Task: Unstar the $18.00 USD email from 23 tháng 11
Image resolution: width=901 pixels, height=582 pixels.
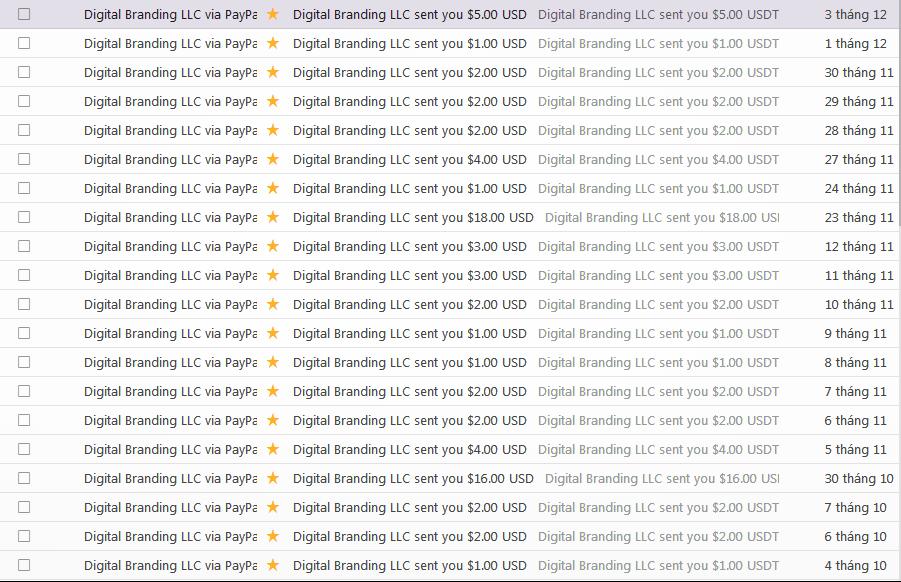Action: coord(273,217)
